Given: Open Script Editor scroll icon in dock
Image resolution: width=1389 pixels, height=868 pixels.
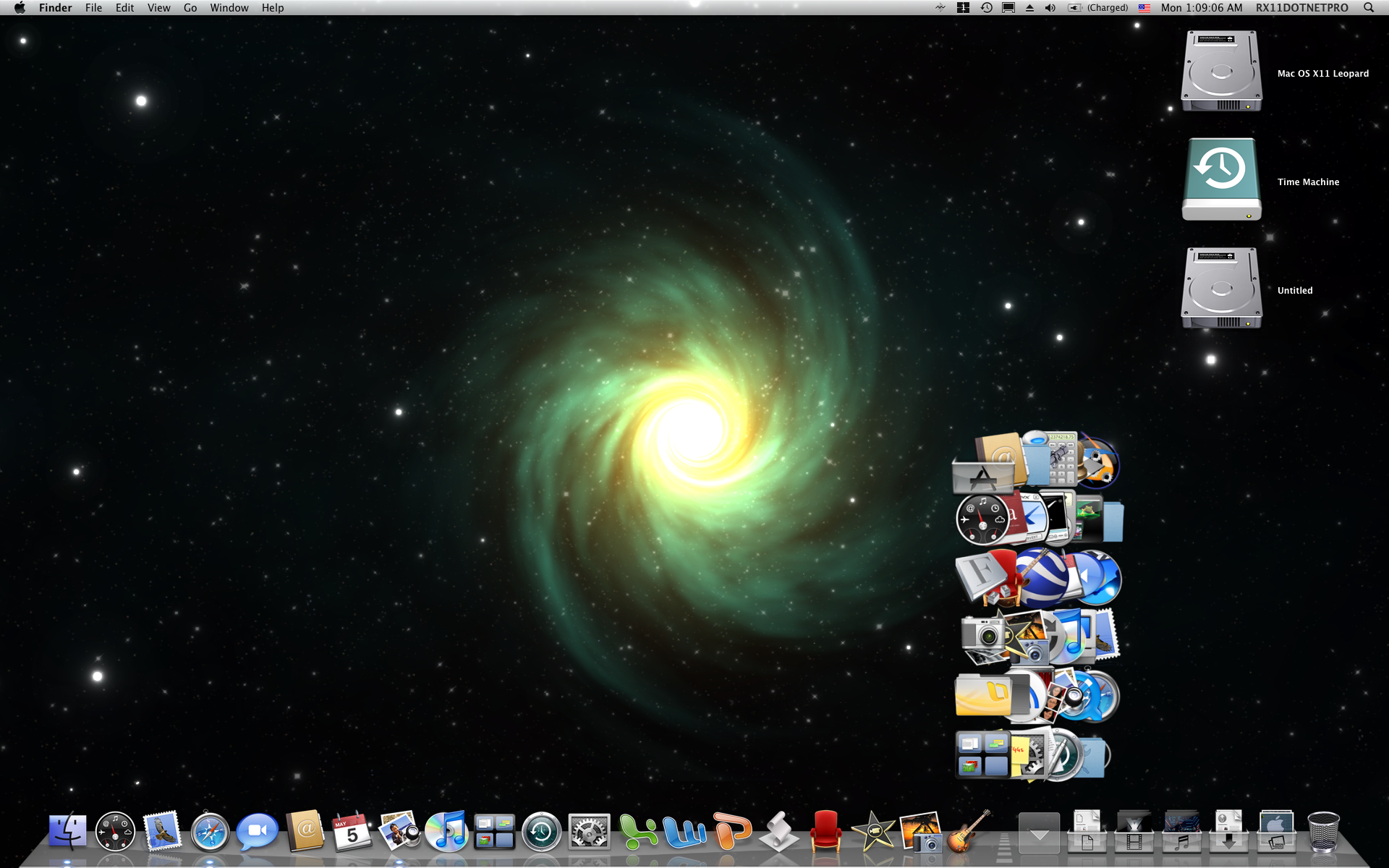Looking at the screenshot, I should (x=779, y=831).
